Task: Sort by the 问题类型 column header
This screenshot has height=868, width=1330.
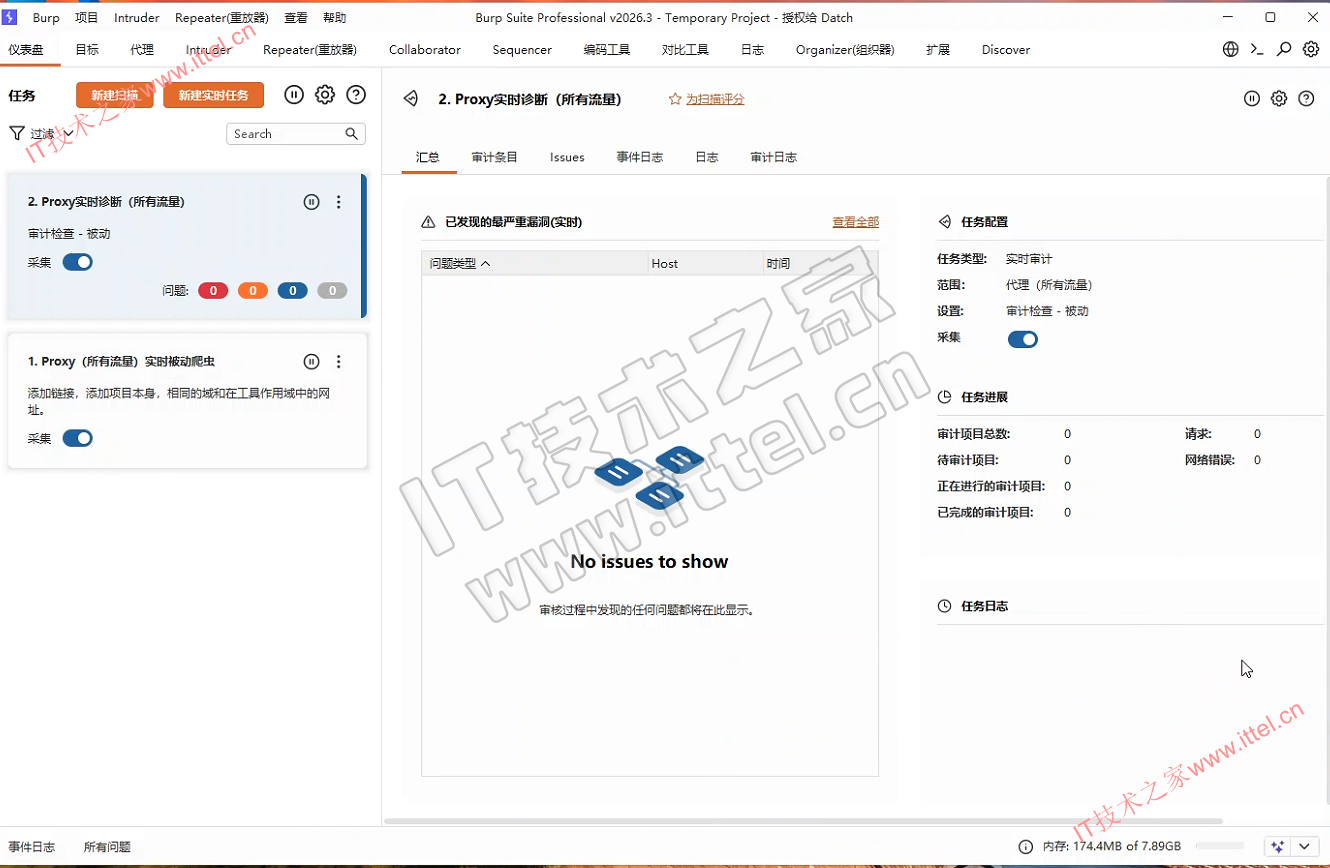Action: point(460,264)
